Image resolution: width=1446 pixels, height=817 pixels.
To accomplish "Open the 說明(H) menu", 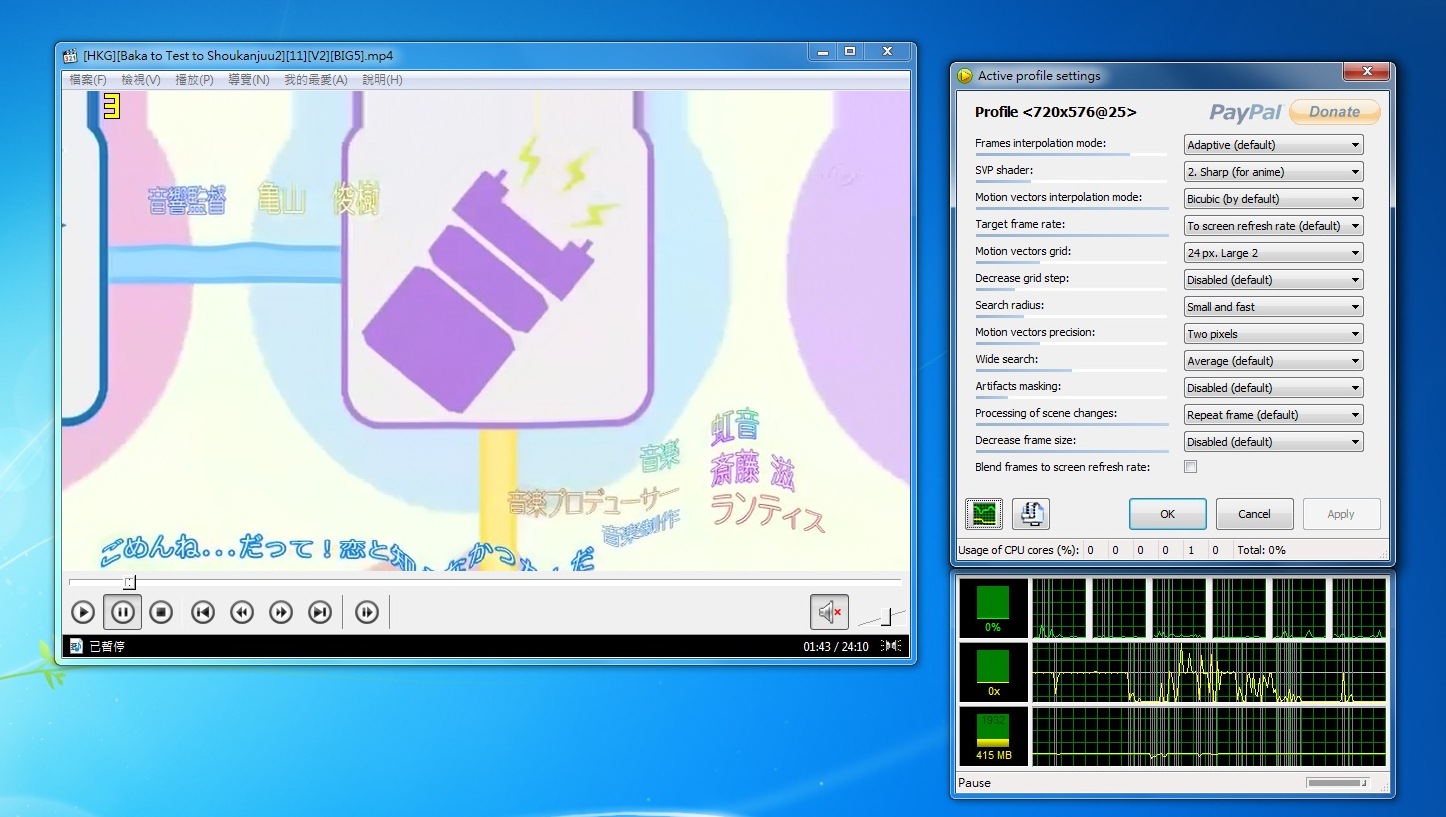I will [382, 80].
